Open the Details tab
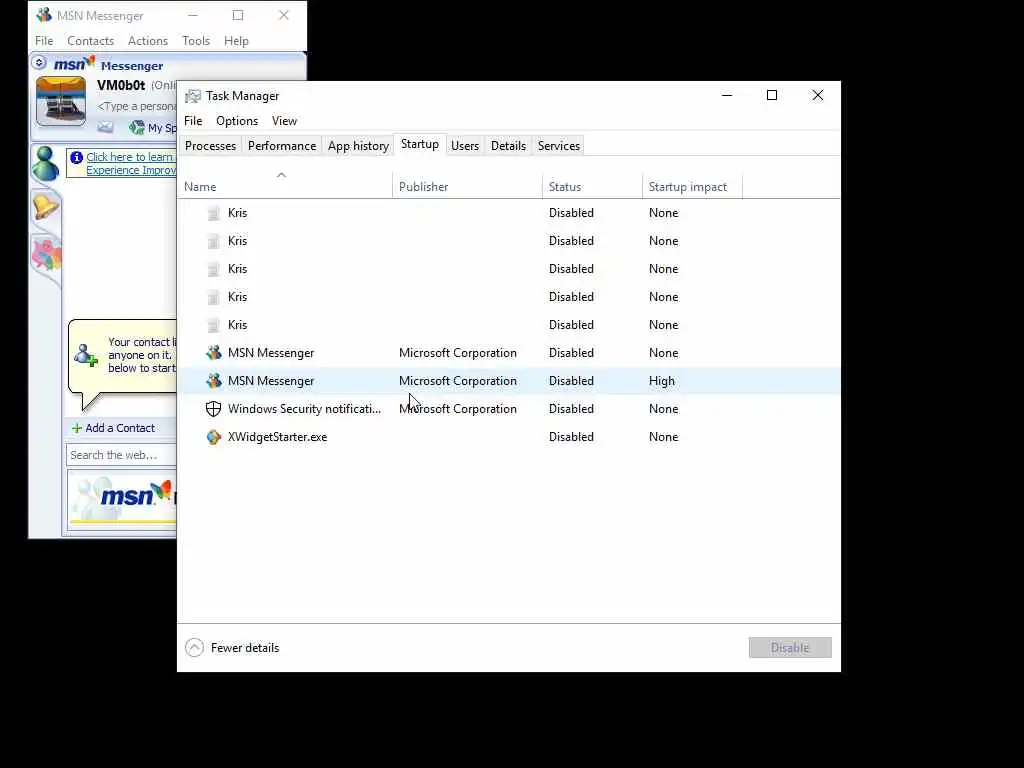The height and width of the screenshot is (768, 1024). click(508, 146)
